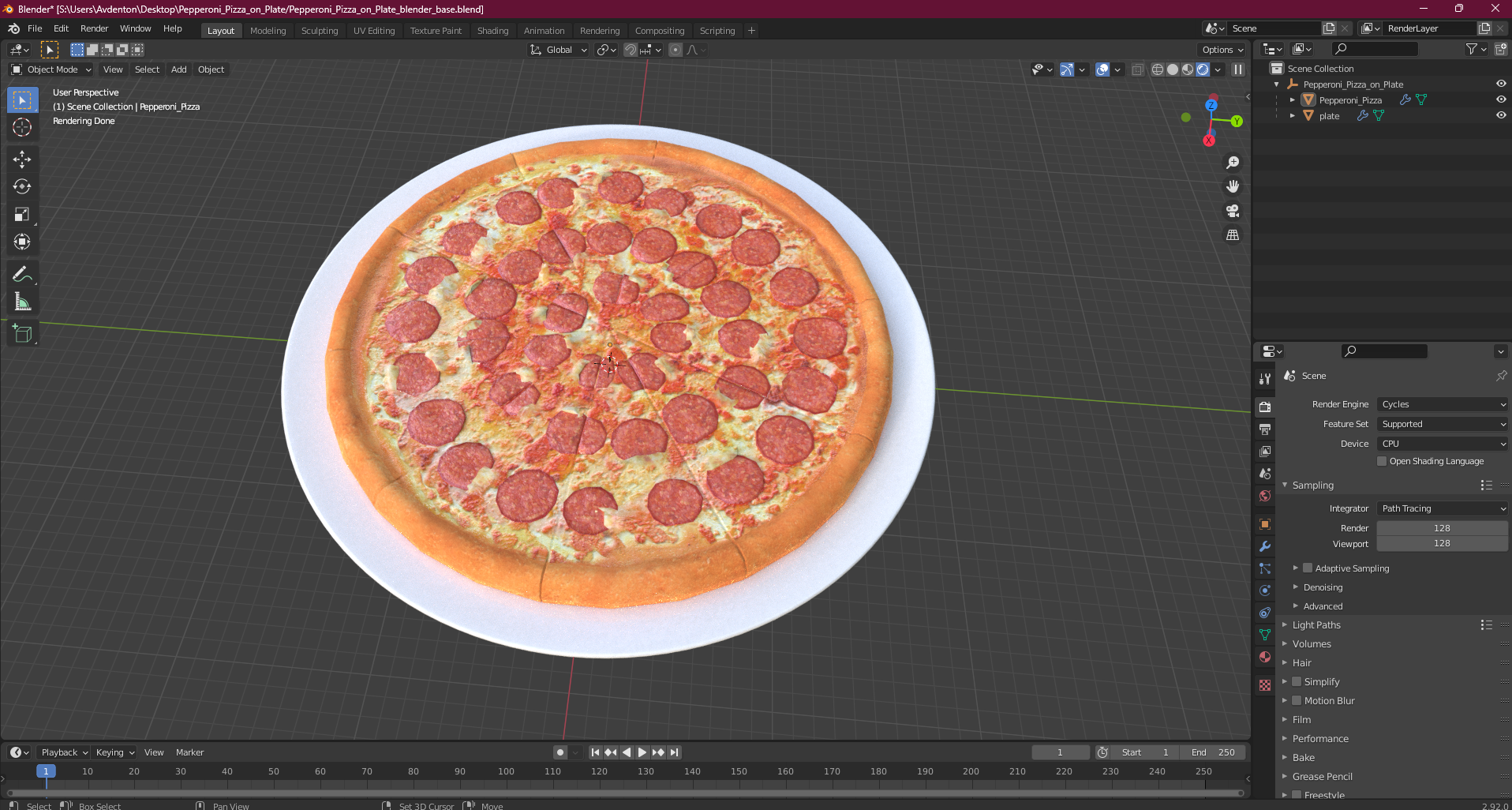The image size is (1512, 810).
Task: Click the viewport zoom magnifier icon
Action: coord(1233,163)
